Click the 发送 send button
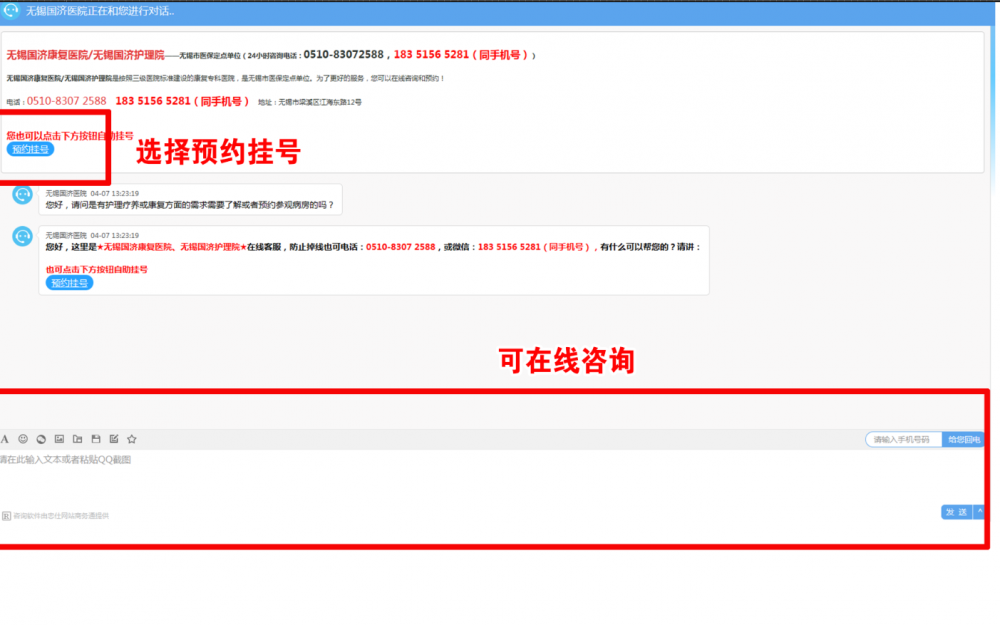 [x=957, y=512]
